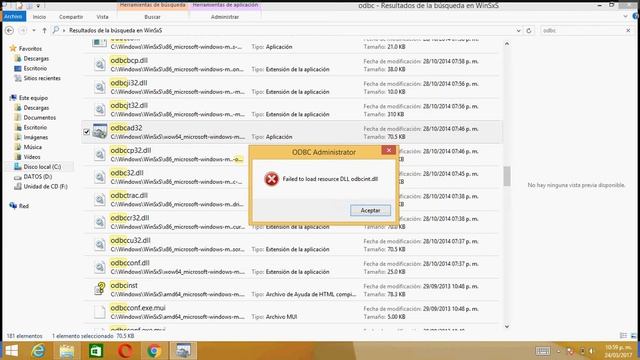This screenshot has width=640, height=360.
Task: Switch to large icons view in status bar
Action: (x=633, y=336)
